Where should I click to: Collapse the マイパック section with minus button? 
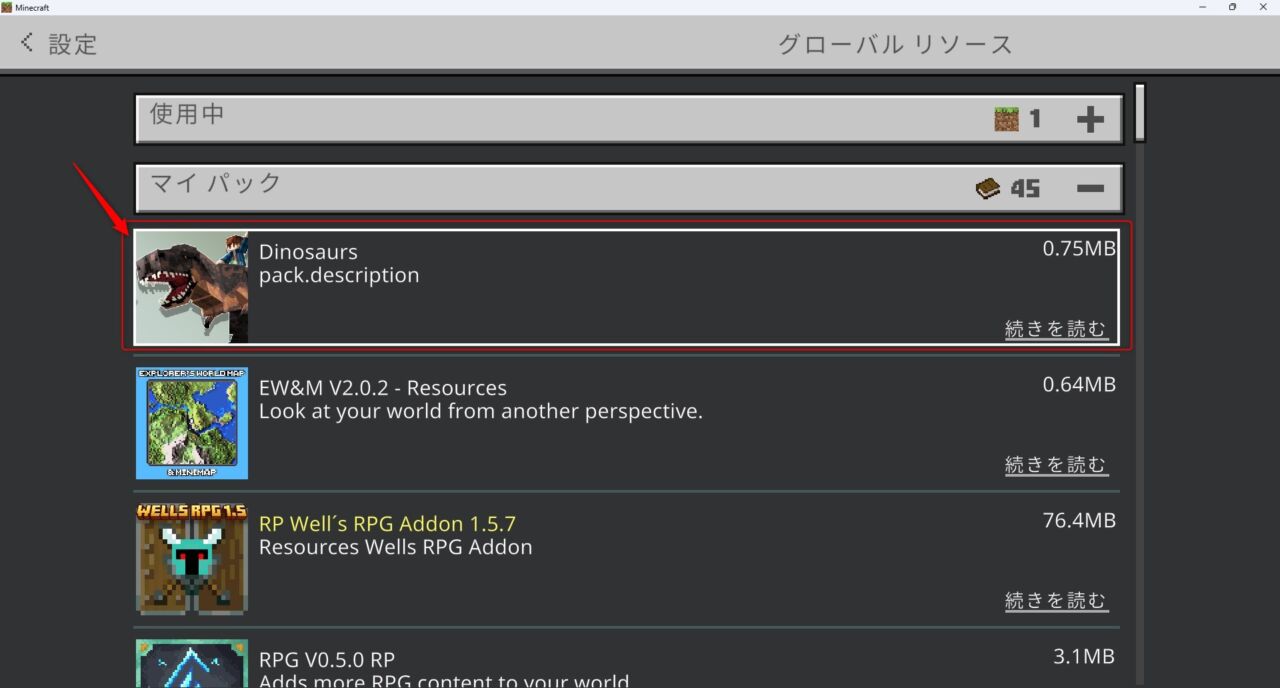pos(1091,187)
